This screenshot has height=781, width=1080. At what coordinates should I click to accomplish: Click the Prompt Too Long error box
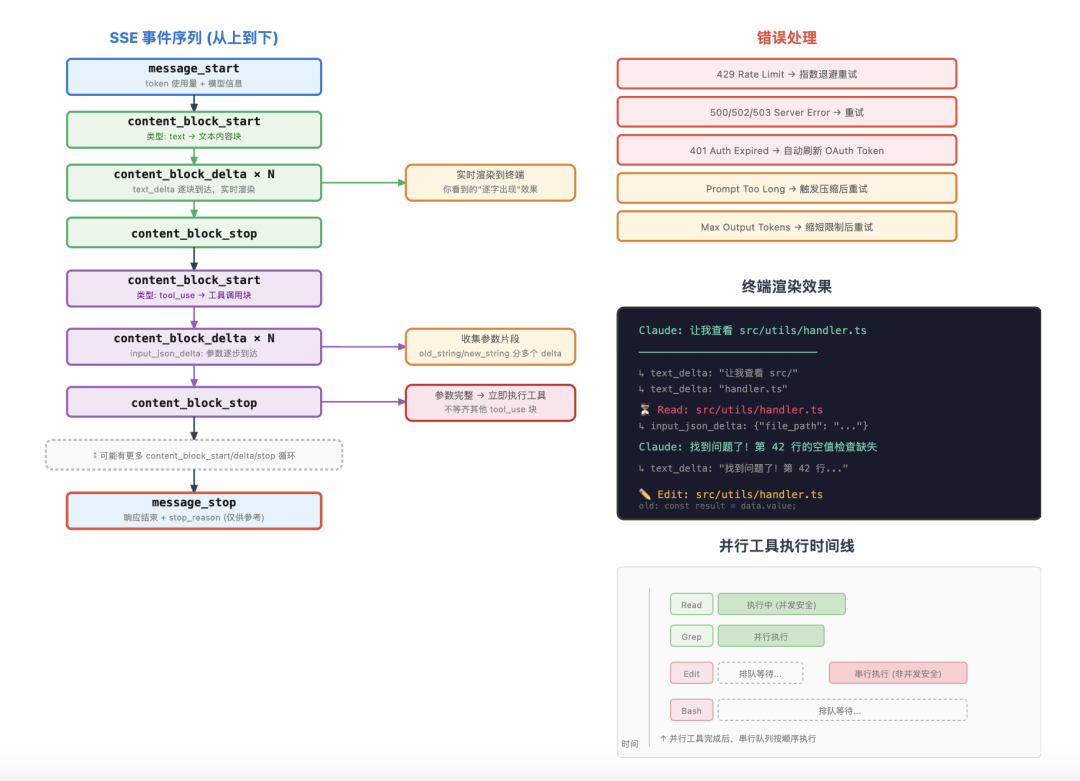point(786,188)
